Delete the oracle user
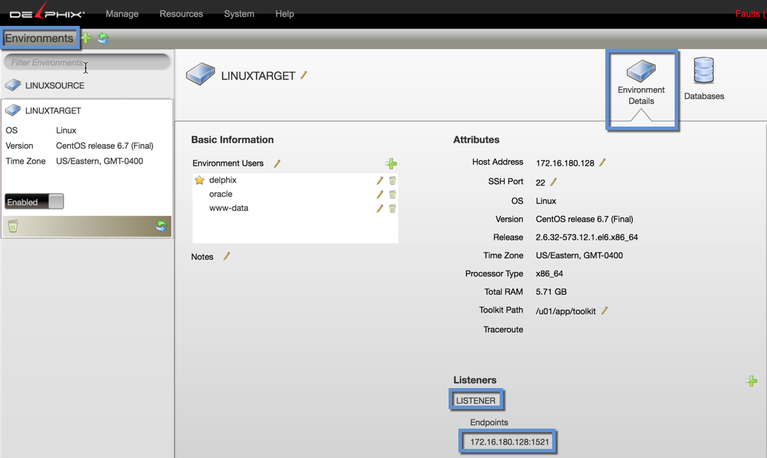767x458 pixels. click(x=392, y=194)
